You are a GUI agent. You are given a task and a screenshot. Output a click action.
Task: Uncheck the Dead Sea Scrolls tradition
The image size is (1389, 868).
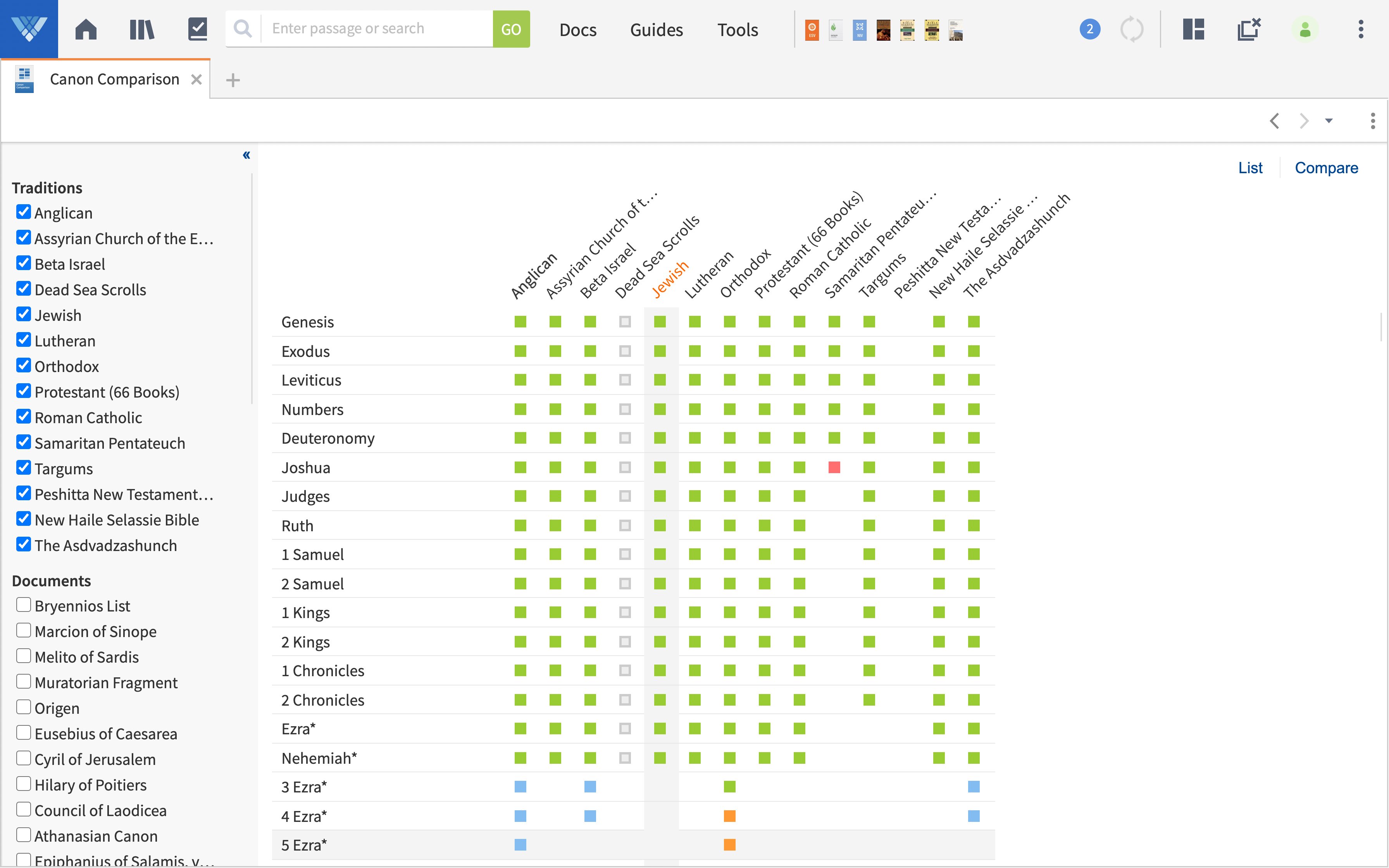[x=24, y=289]
